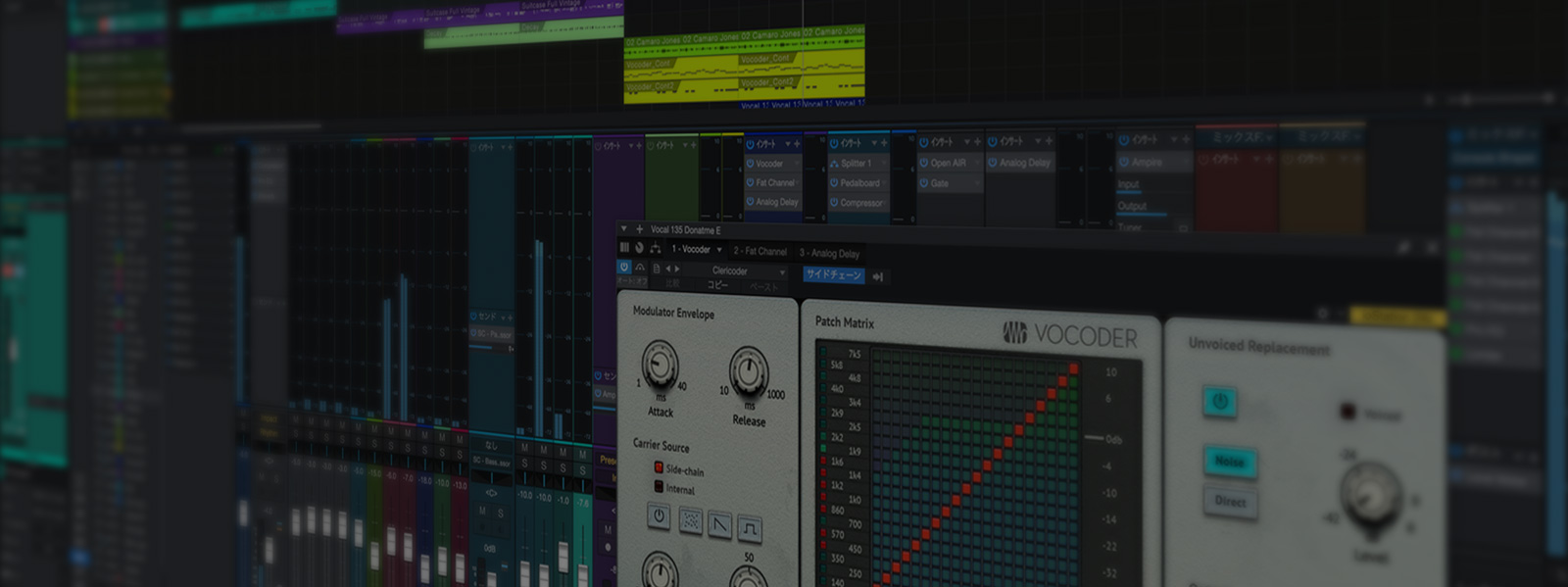This screenshot has width=1568, height=587.
Task: Load the next preset arrow
Action: point(676,269)
